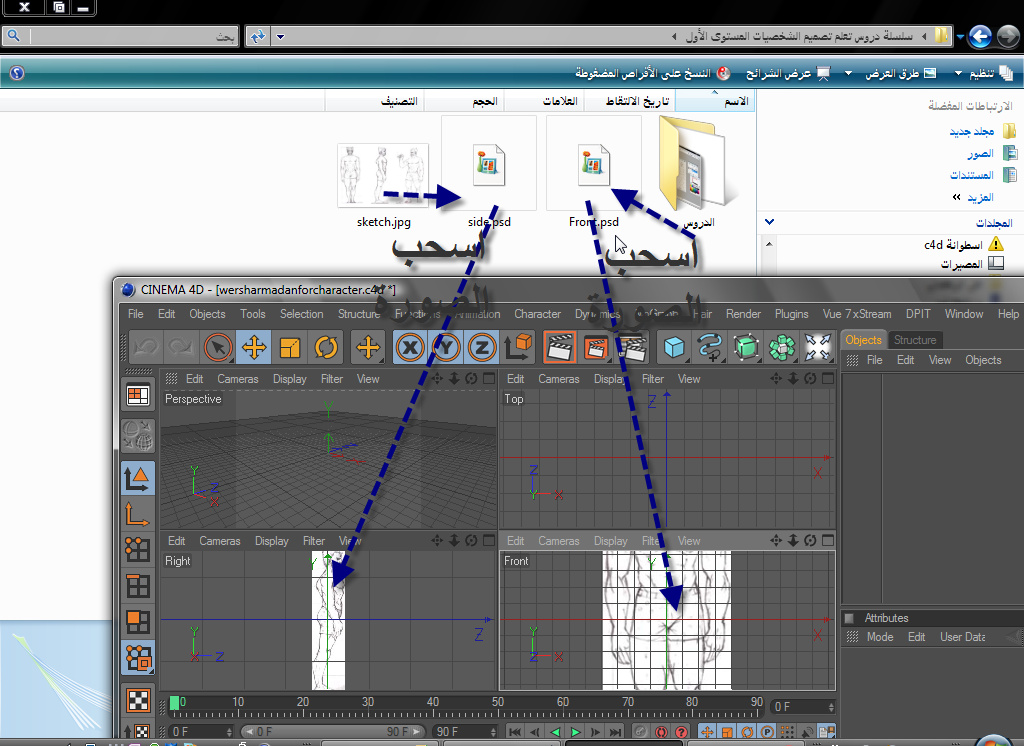This screenshot has width=1024, height=746.
Task: Activate the Rotate tool
Action: tap(326, 347)
